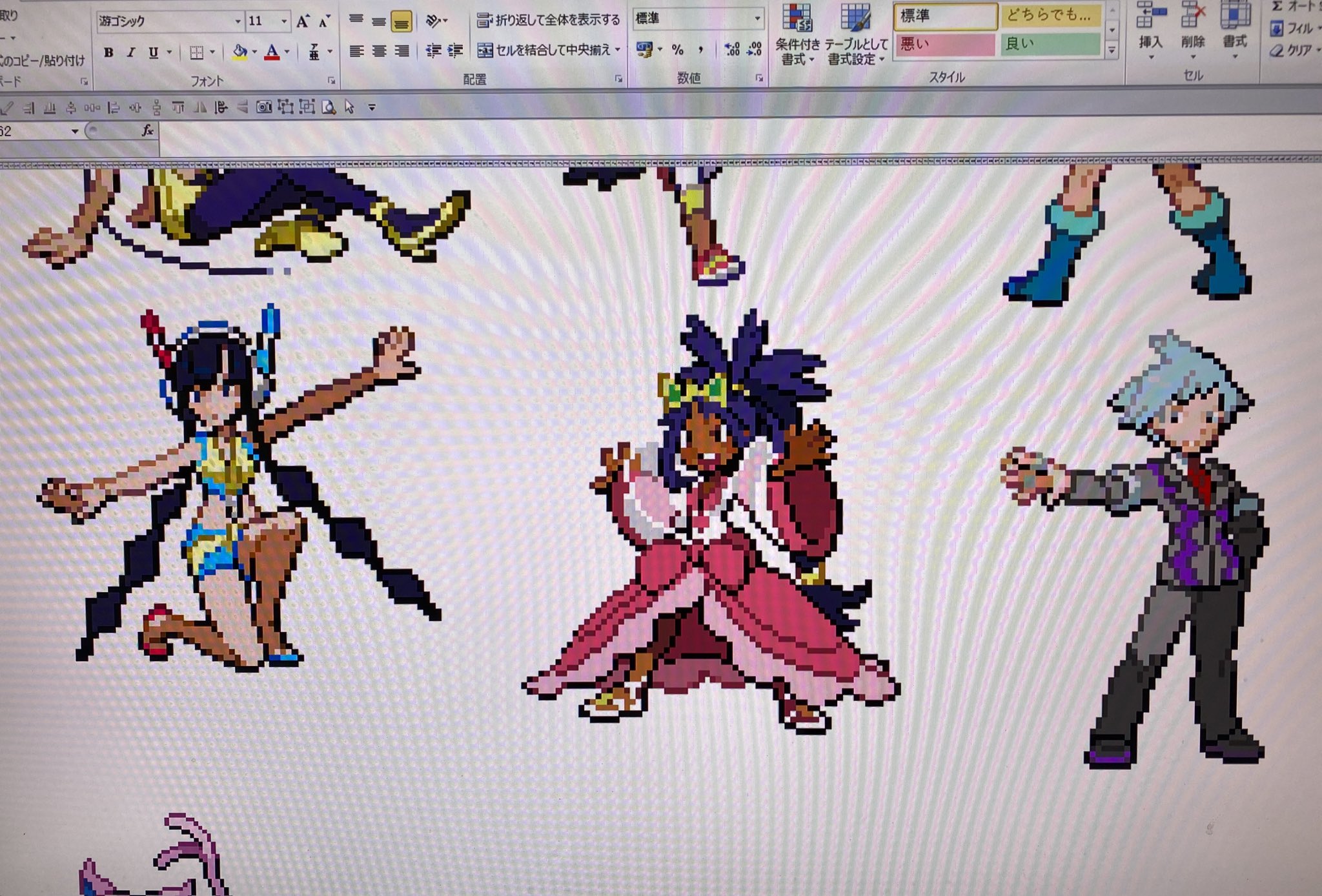Screen dimensions: 1322x896
Task: Click the distribute horizontally icon
Action: (x=92, y=108)
